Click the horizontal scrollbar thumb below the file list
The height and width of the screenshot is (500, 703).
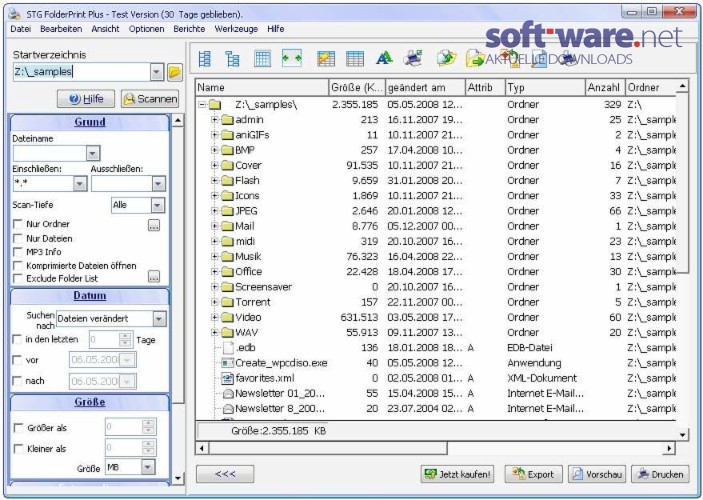pos(328,448)
